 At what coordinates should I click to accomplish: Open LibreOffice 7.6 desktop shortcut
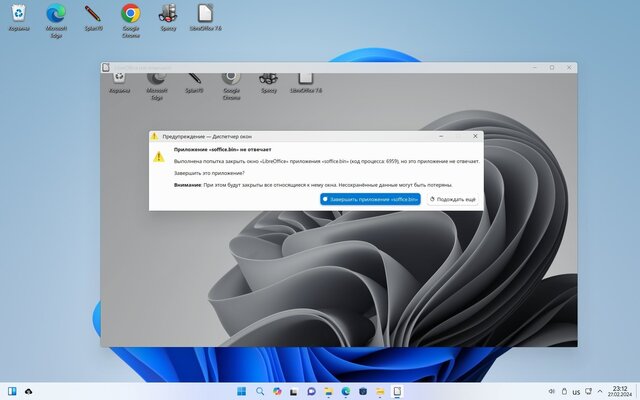[x=205, y=17]
